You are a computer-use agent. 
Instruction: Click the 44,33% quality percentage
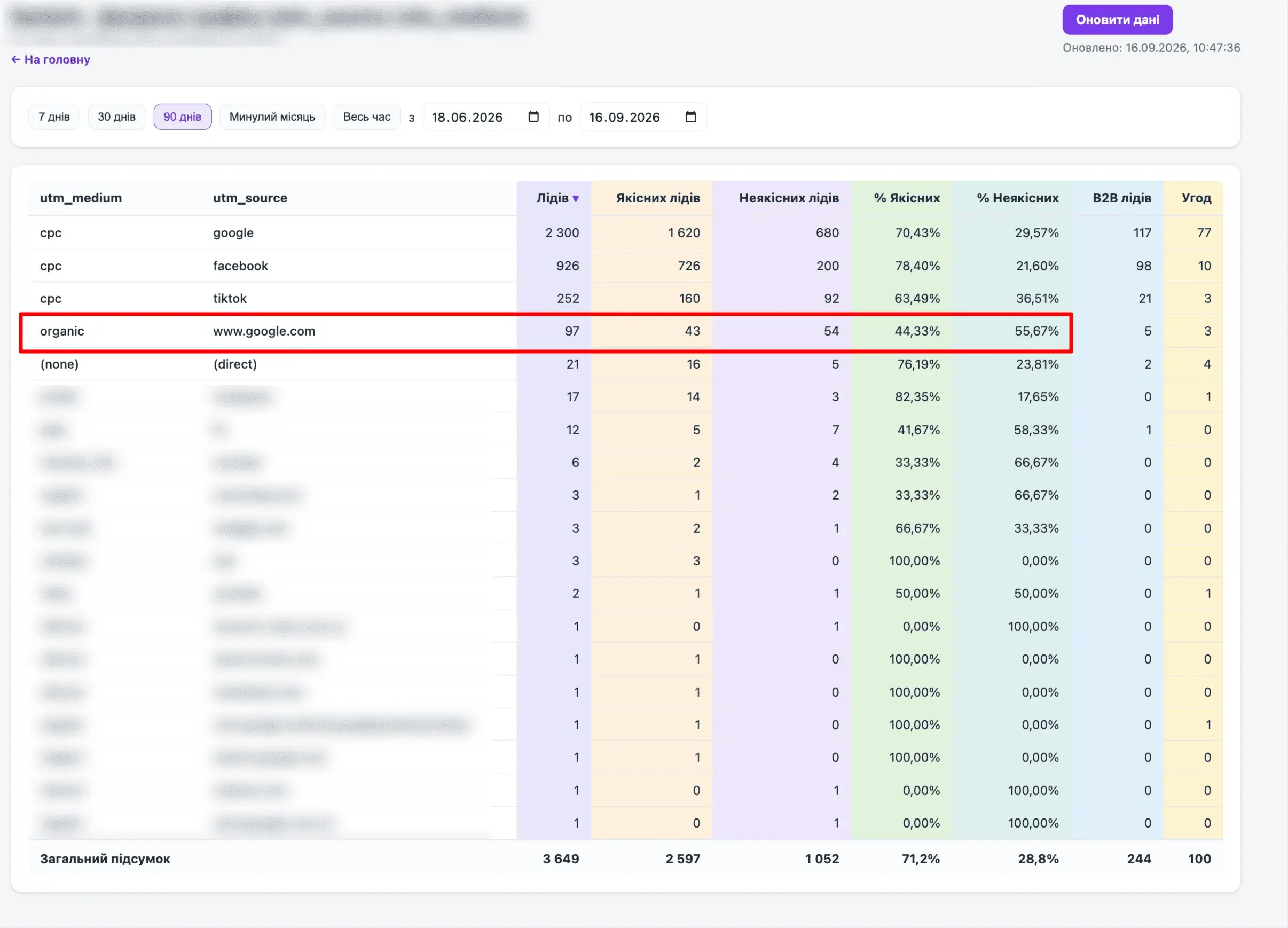click(917, 331)
